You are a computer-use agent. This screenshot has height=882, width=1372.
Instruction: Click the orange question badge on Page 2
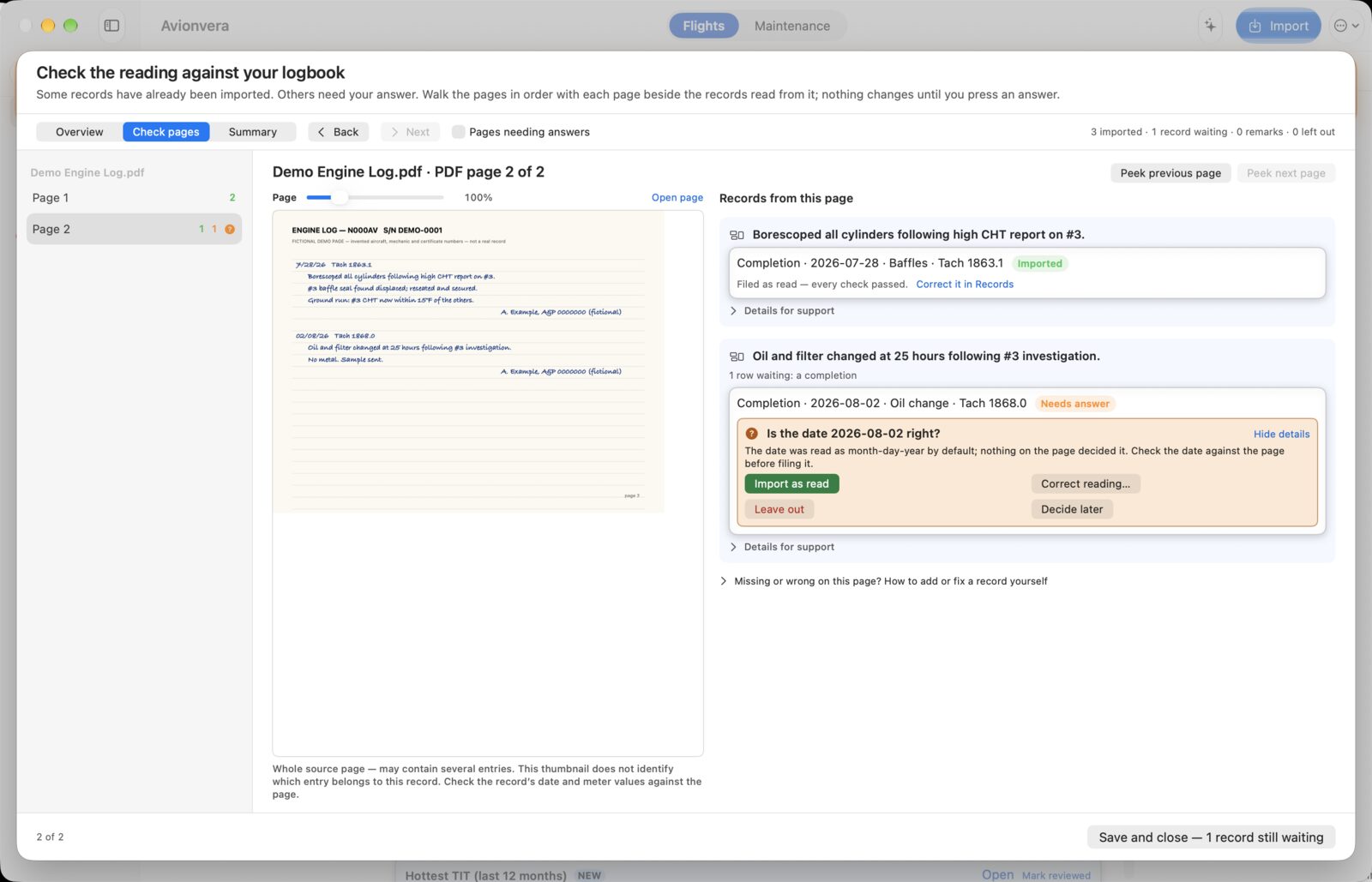[230, 229]
